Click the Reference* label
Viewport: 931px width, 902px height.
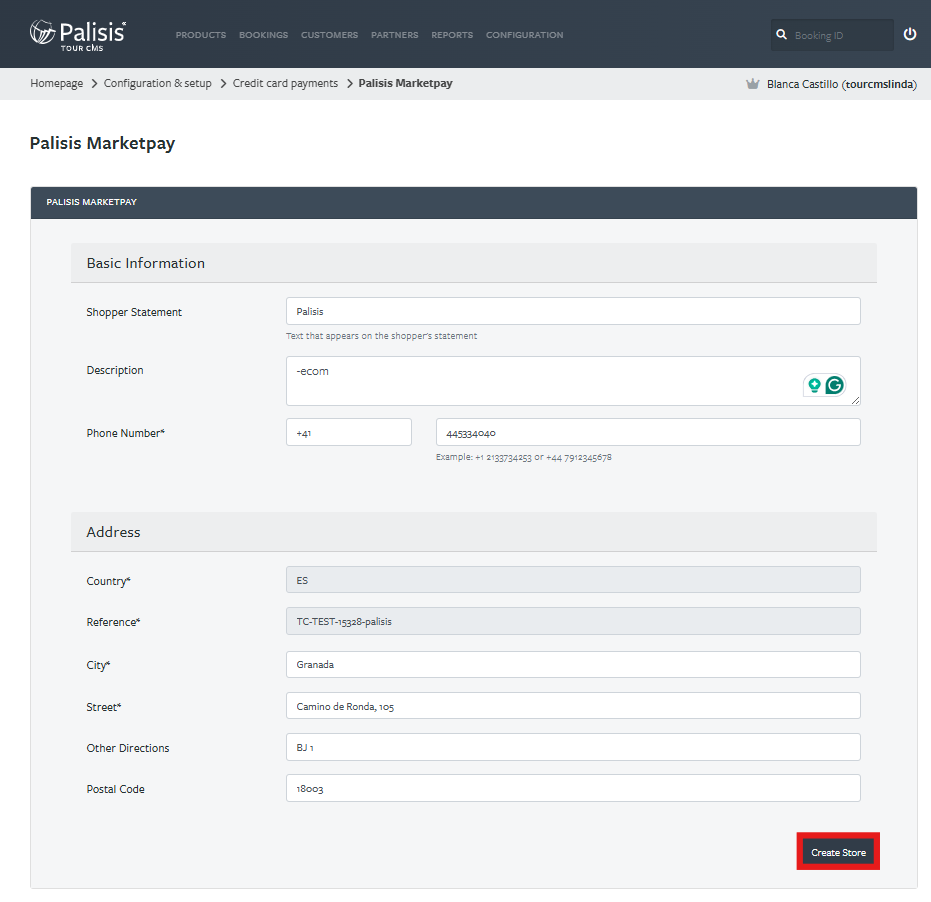pos(113,622)
